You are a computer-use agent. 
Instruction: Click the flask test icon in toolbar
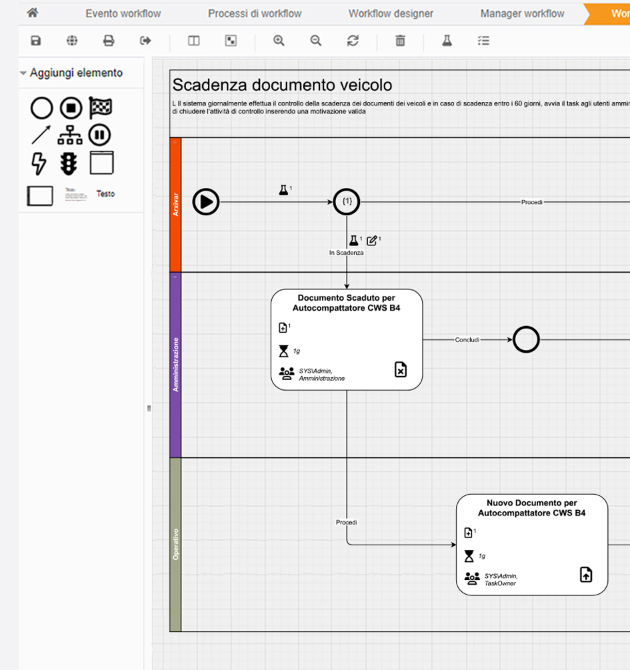click(447, 41)
